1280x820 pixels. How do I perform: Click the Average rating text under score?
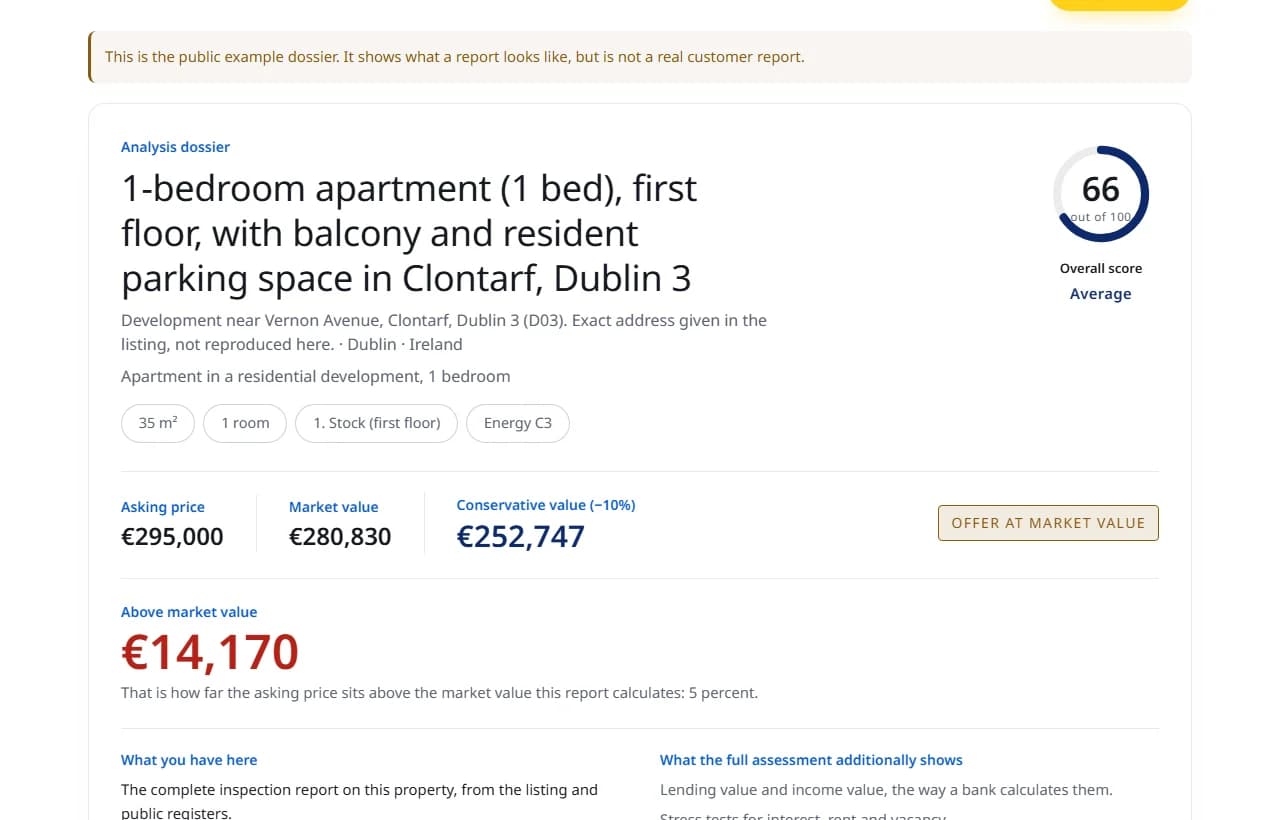pyautogui.click(x=1101, y=294)
